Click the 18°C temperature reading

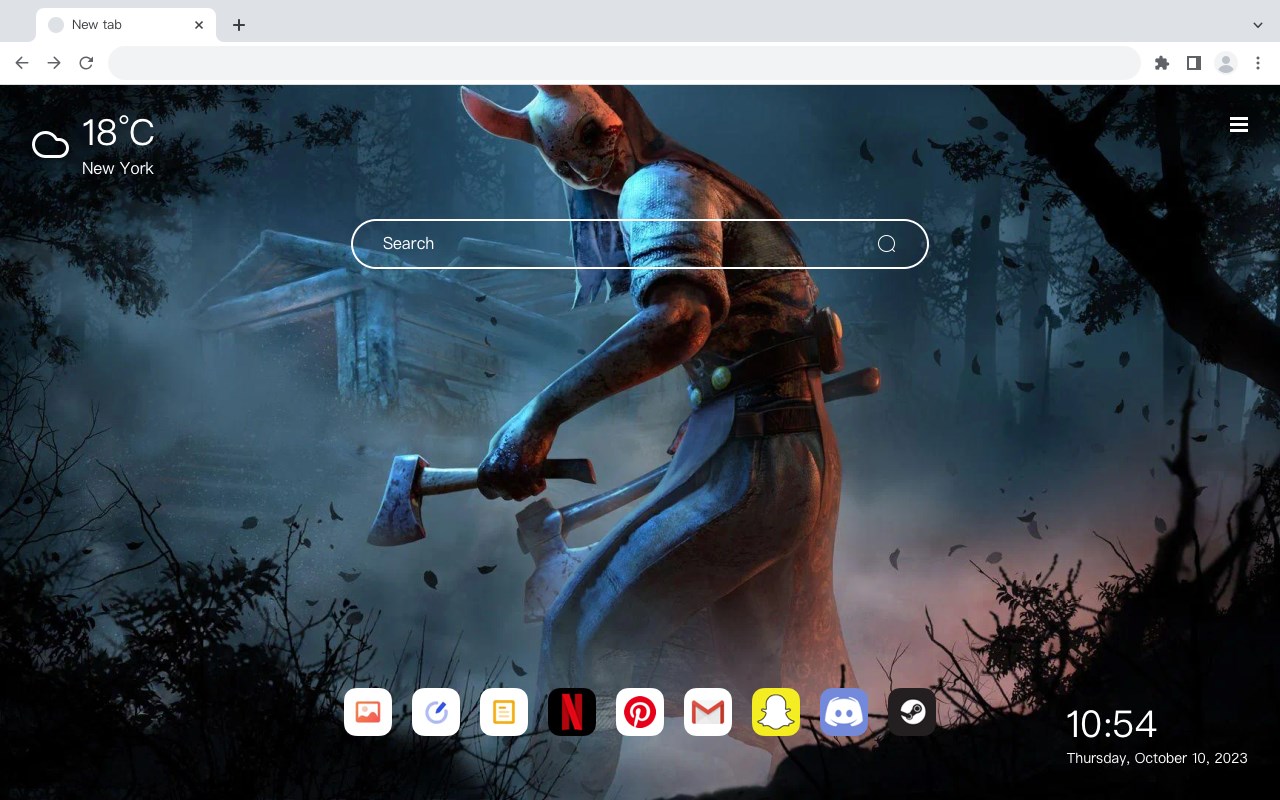tap(118, 133)
